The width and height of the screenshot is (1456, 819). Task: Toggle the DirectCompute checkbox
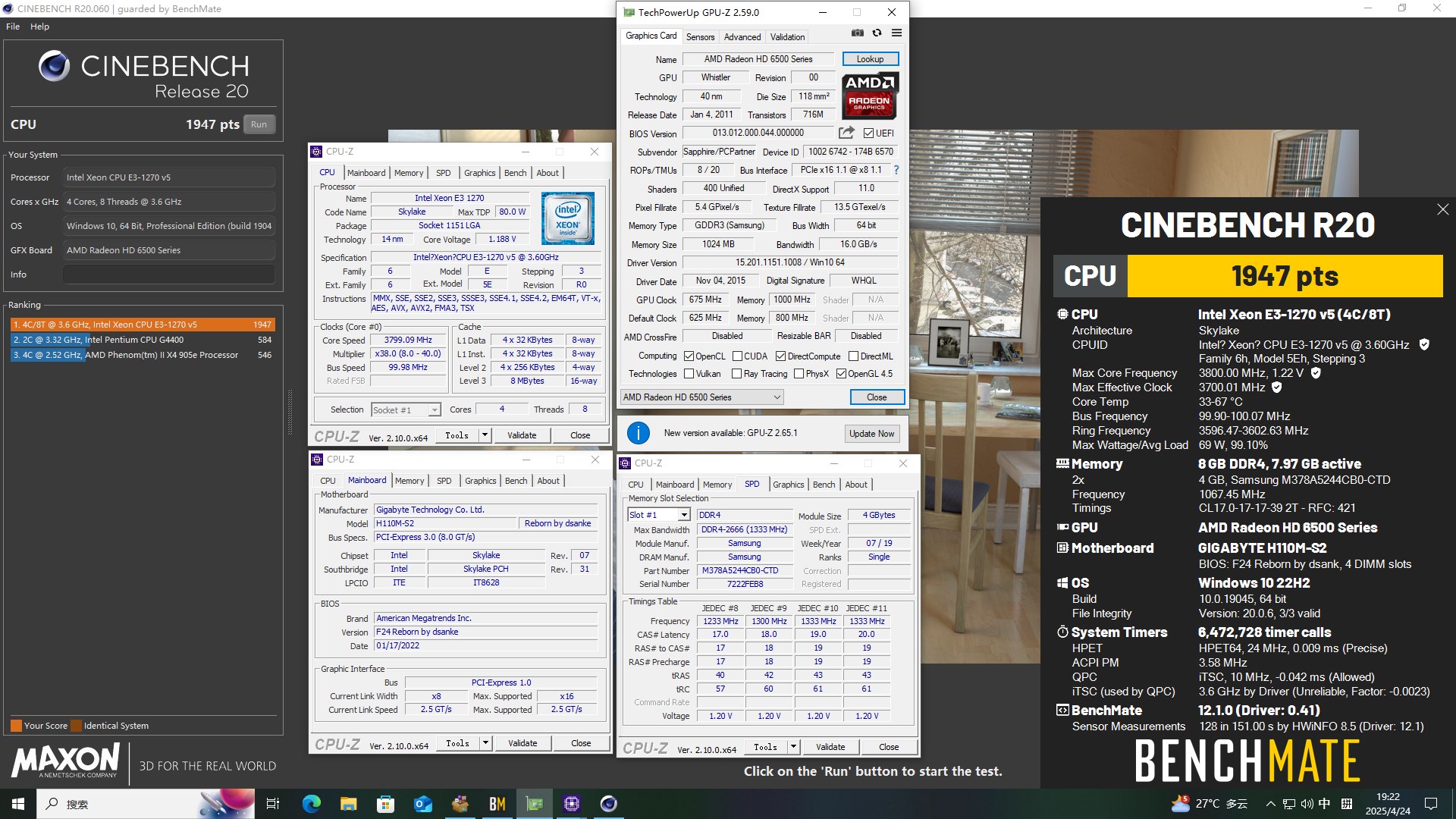tap(780, 356)
